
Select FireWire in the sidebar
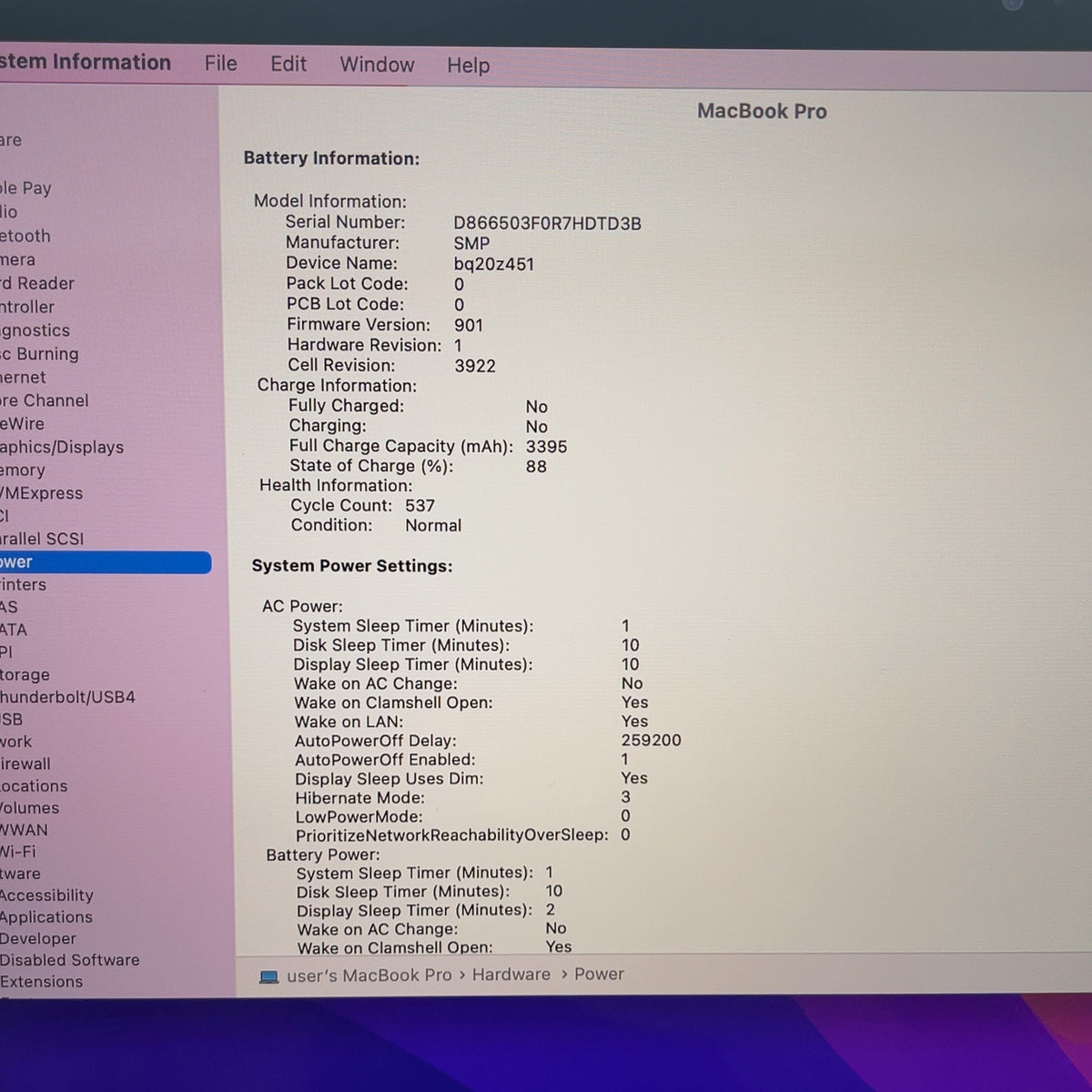coord(22,423)
